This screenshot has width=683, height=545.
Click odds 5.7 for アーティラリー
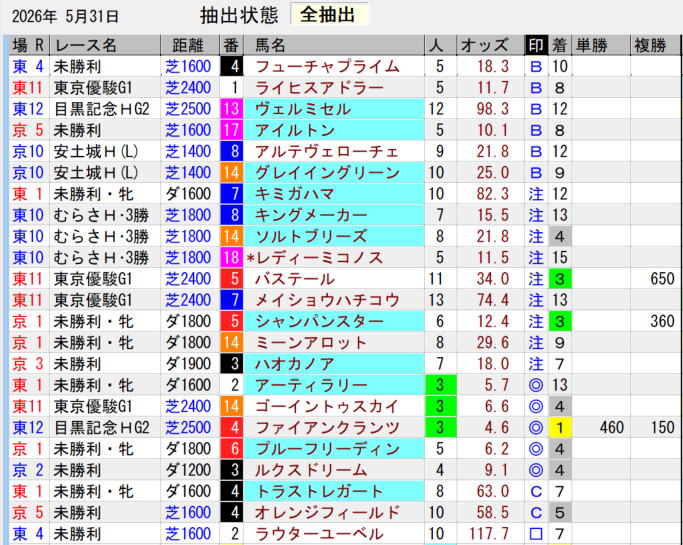(497, 386)
